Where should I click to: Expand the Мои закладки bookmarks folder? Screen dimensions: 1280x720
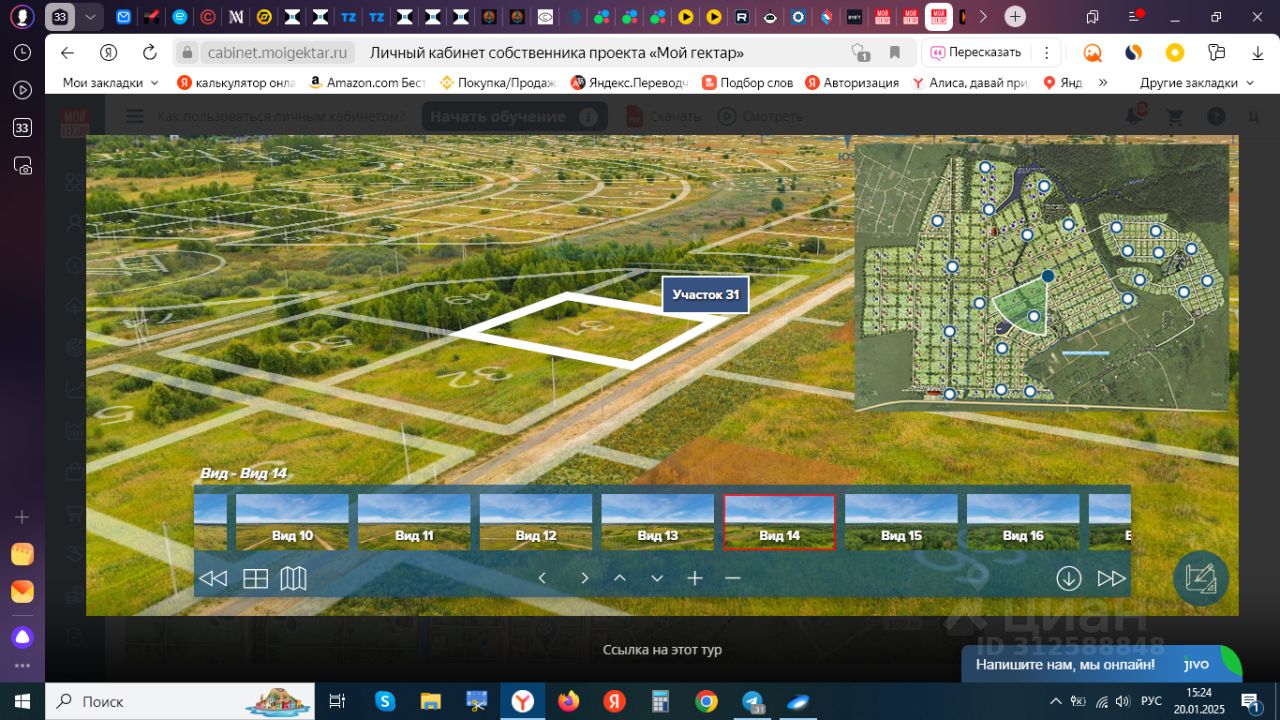(x=110, y=83)
